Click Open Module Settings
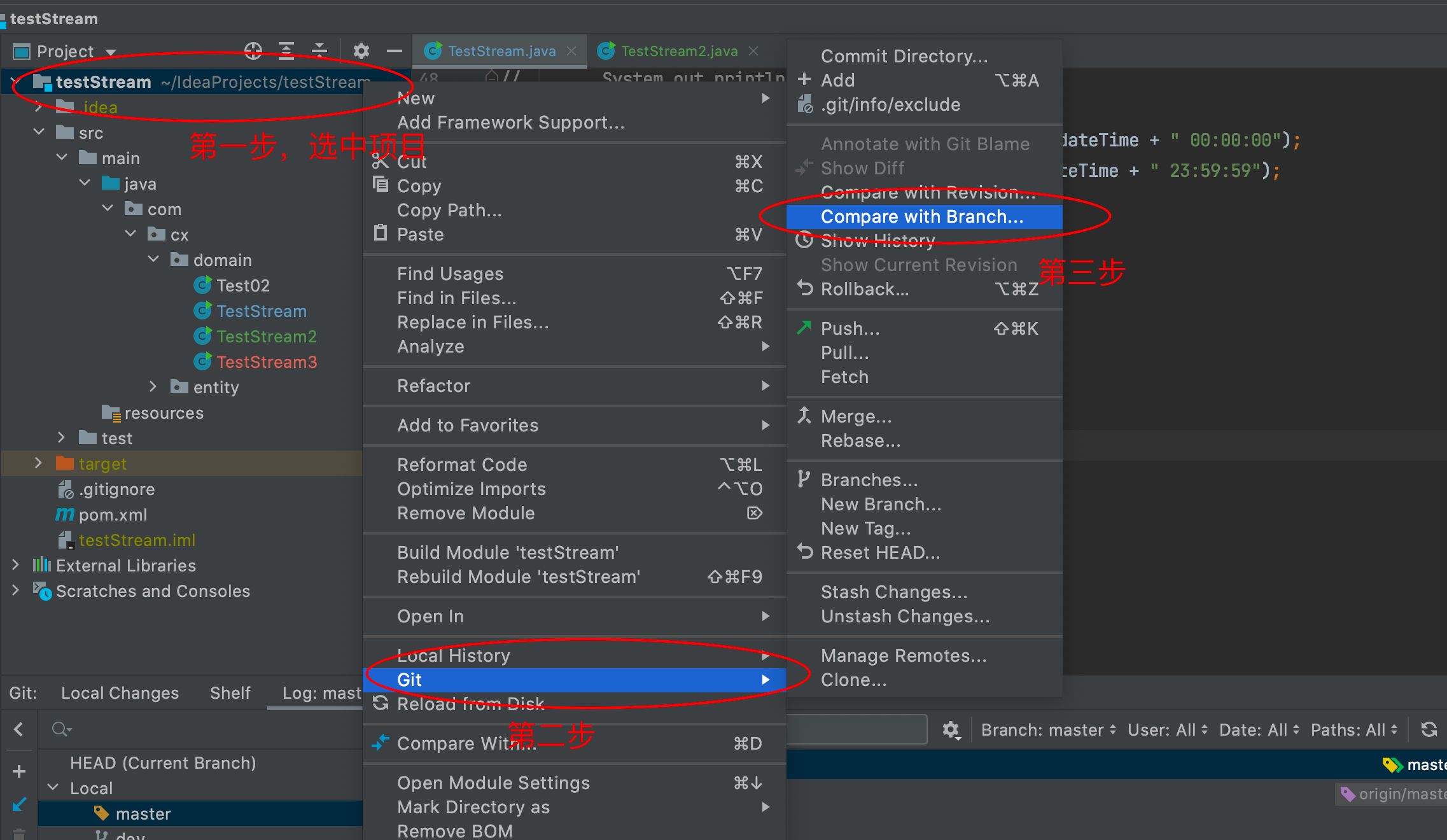Viewport: 1447px width, 840px height. click(574, 783)
